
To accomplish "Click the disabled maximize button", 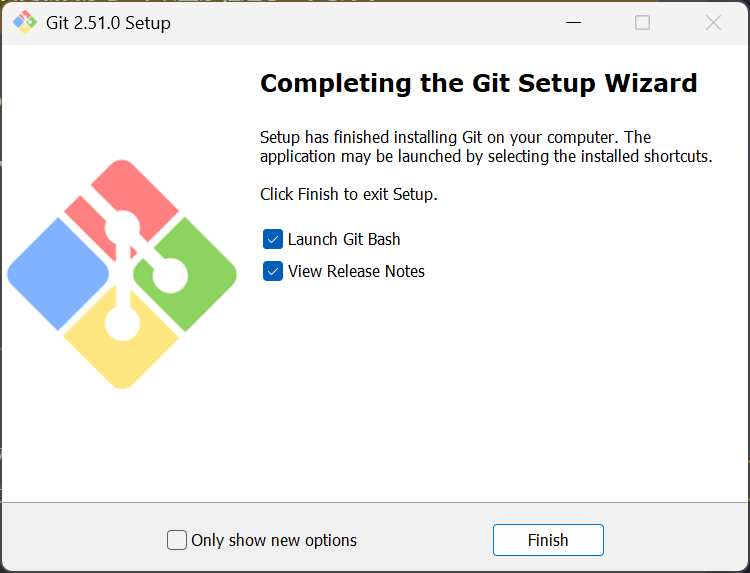I will pos(643,22).
